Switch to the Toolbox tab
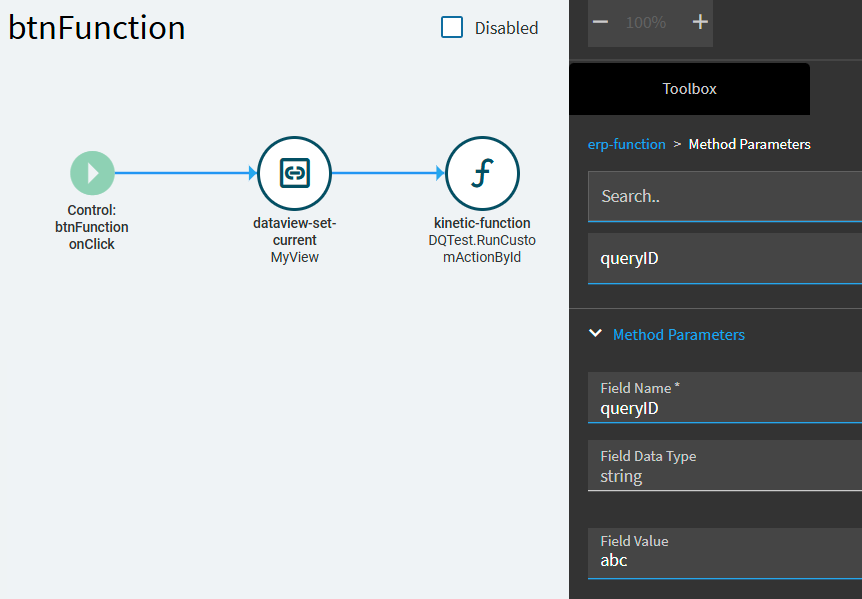 pyautogui.click(x=689, y=89)
